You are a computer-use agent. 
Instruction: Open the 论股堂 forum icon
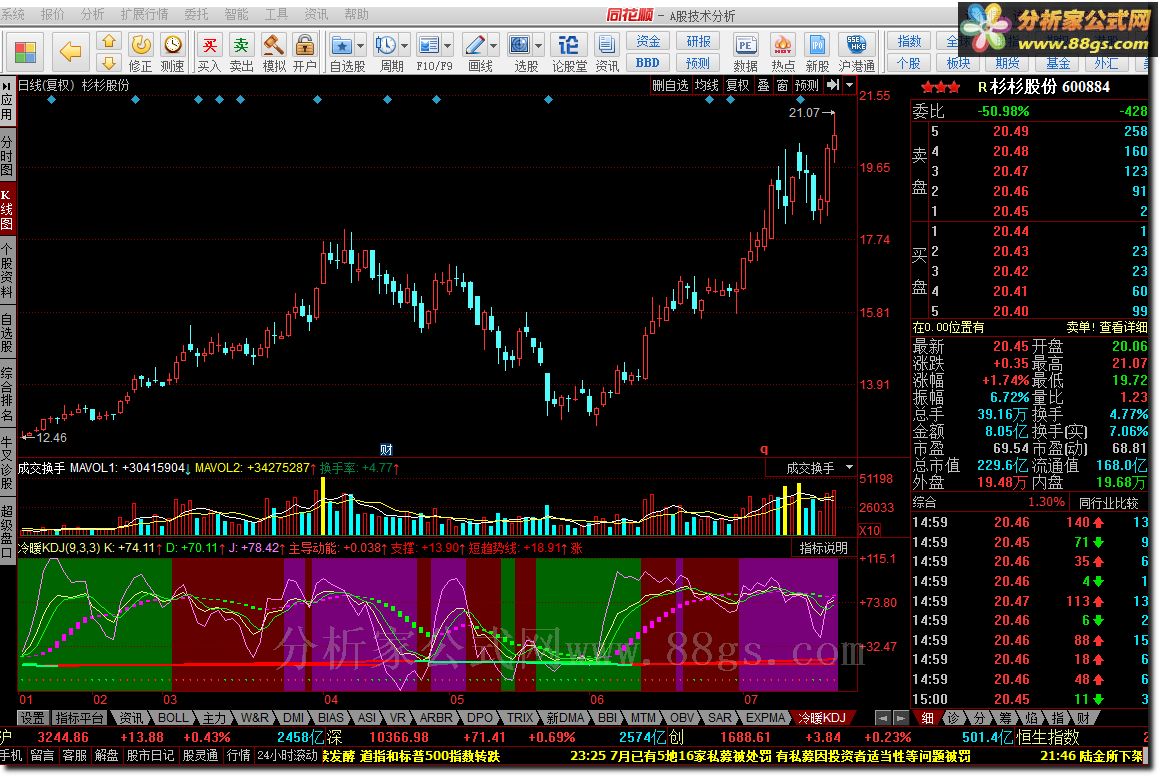click(568, 45)
